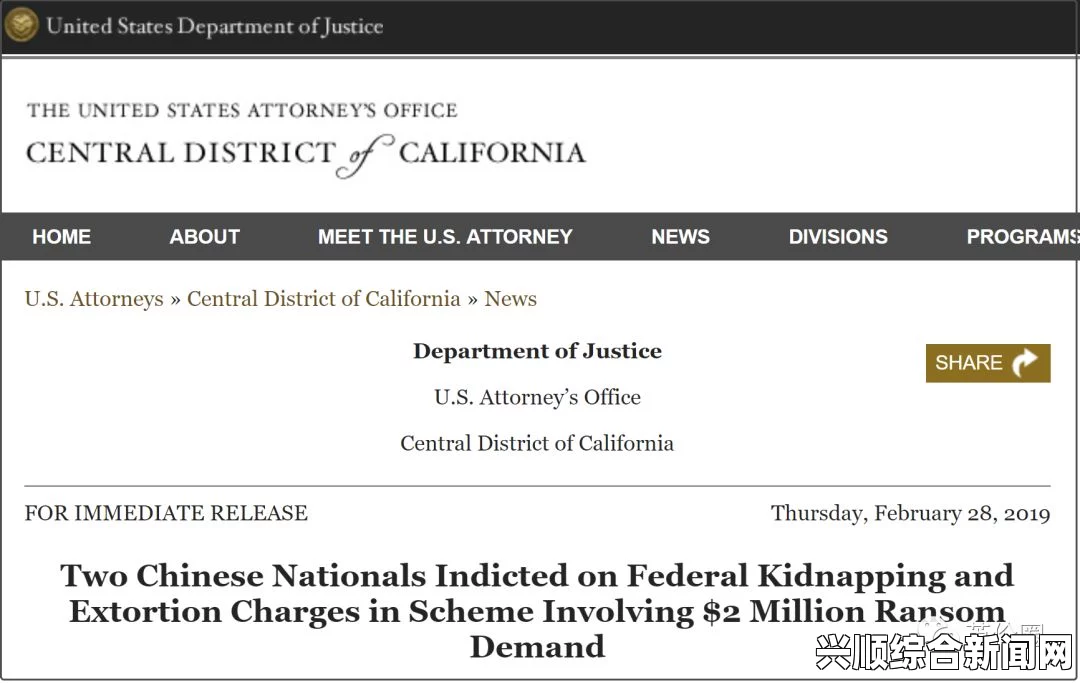Open the PROGRAMS navigation item
Viewport: 1080px width, 683px height.
pyautogui.click(x=1023, y=237)
